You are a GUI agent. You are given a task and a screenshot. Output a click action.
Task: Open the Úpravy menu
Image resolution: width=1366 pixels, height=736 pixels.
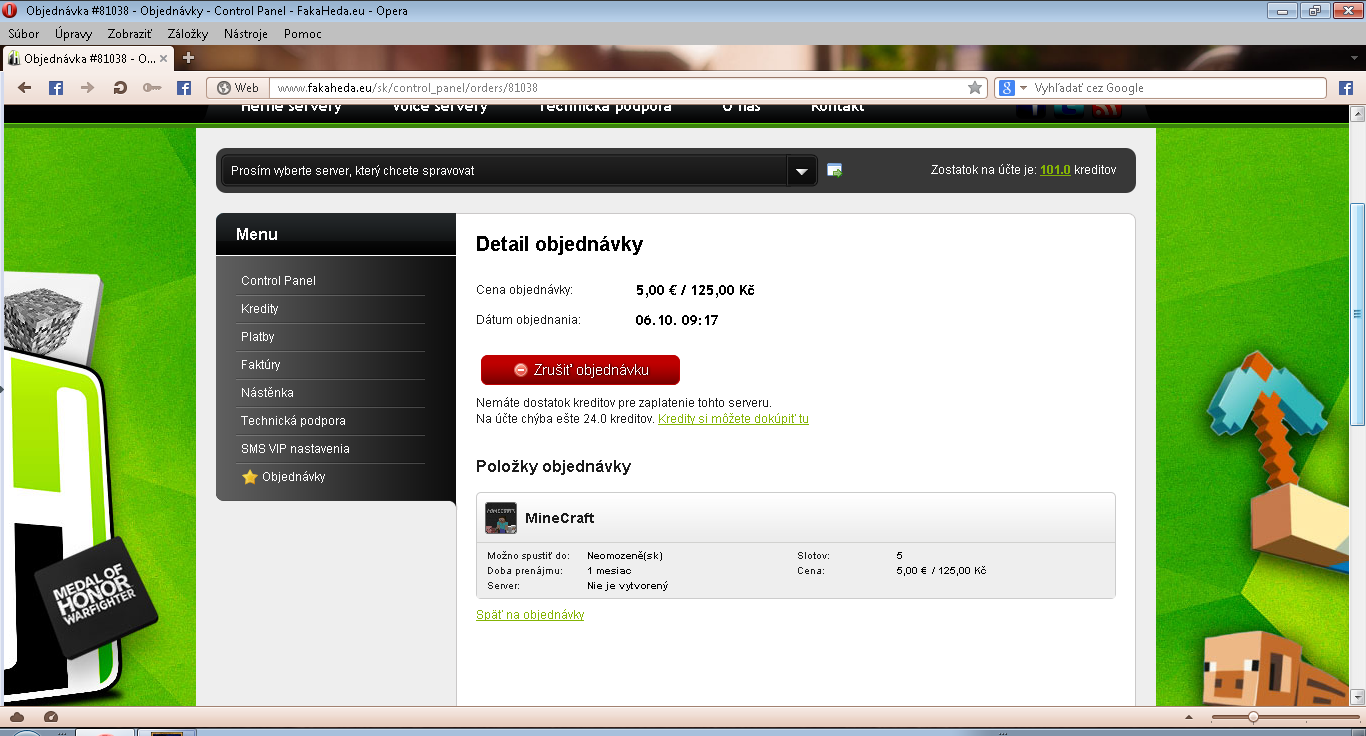73,34
